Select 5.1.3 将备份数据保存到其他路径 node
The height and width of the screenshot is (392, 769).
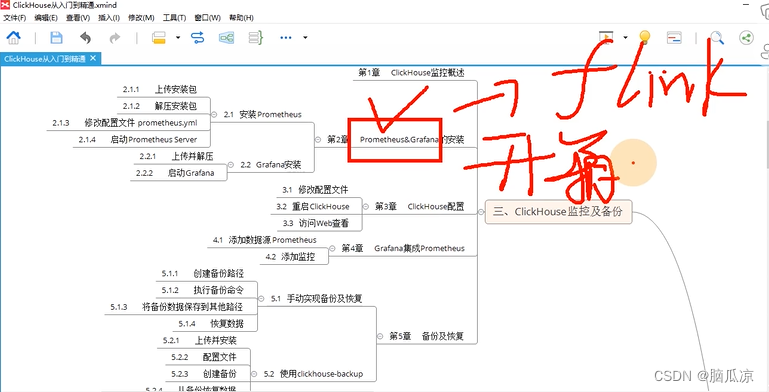pyautogui.click(x=177, y=307)
